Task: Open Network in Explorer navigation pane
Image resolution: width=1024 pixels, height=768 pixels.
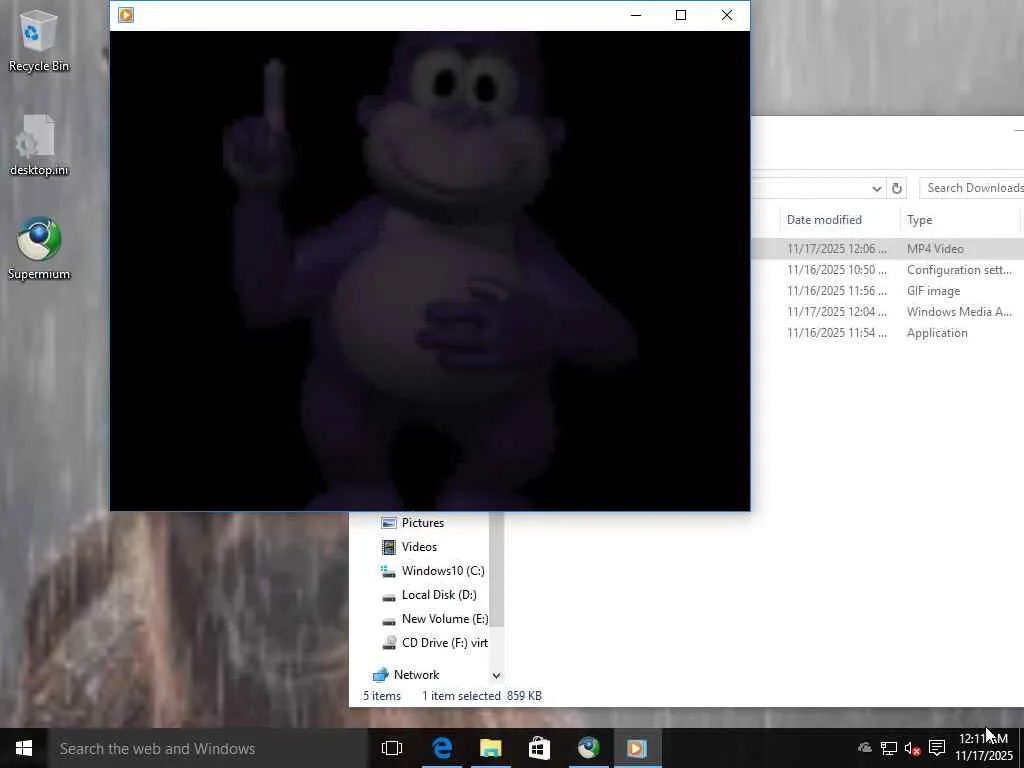Action: (x=416, y=675)
